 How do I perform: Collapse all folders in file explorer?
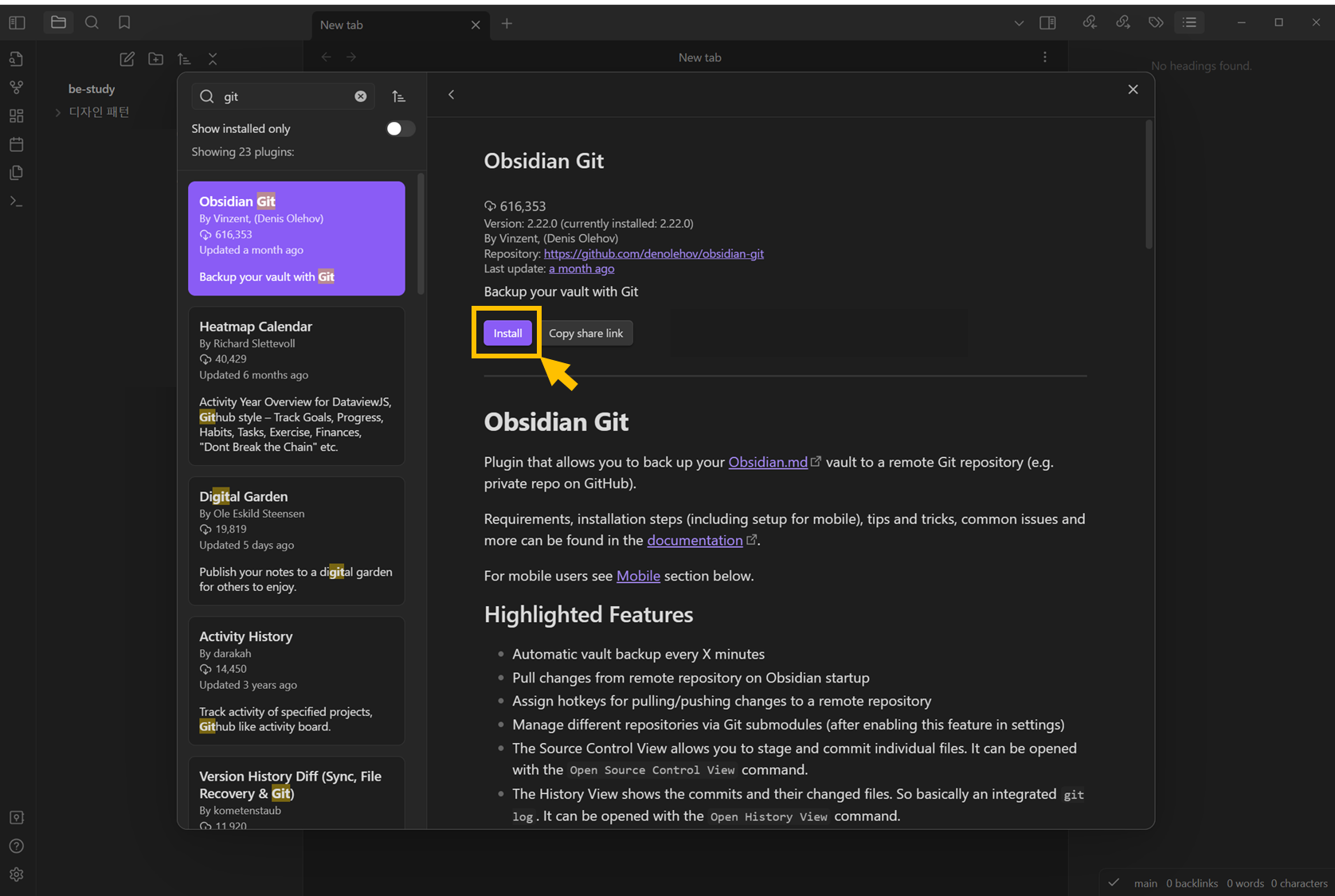213,59
